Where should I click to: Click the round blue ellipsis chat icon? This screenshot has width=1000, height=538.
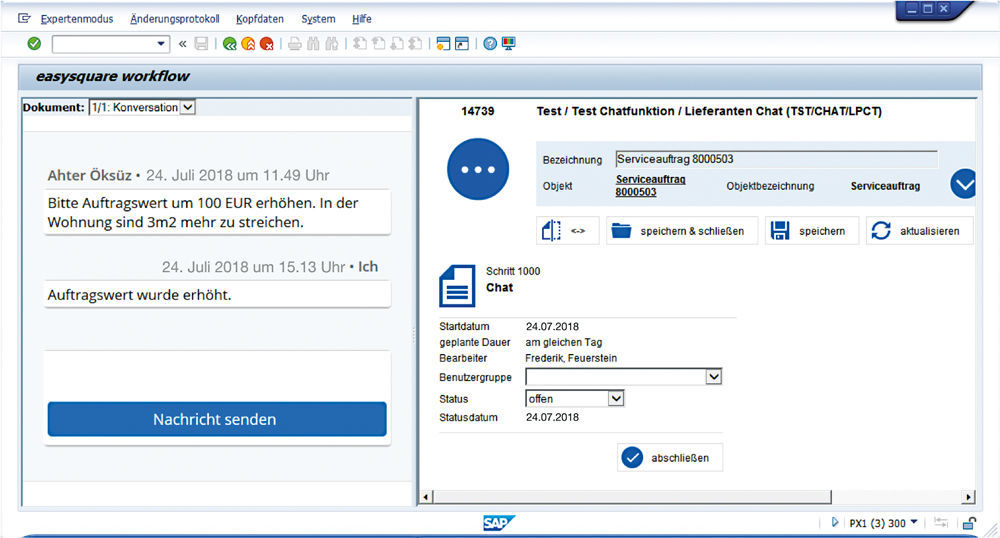(x=478, y=170)
